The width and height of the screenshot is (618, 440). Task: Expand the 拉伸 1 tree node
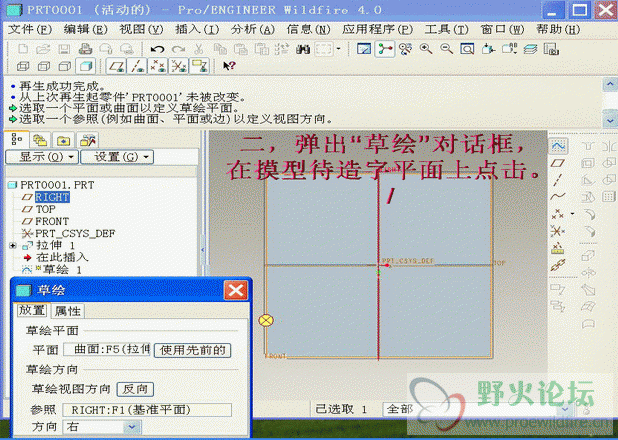[x=13, y=246]
